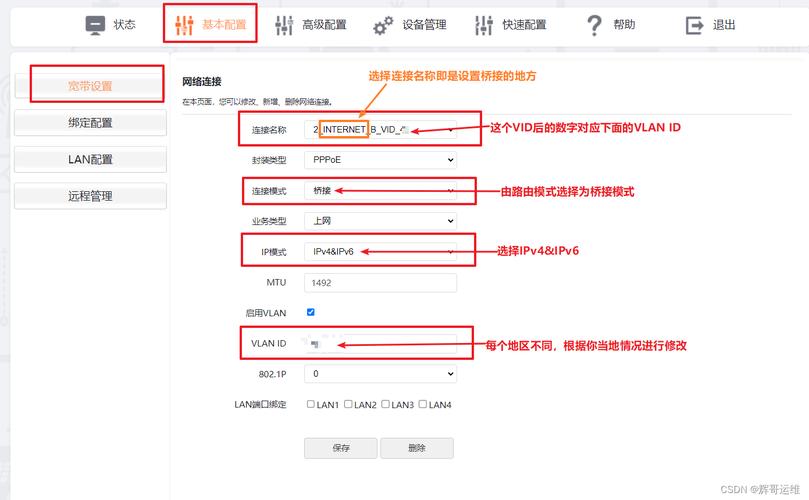The image size is (809, 500).
Task: Select 宽带设置 in the sidebar
Action: 90,86
